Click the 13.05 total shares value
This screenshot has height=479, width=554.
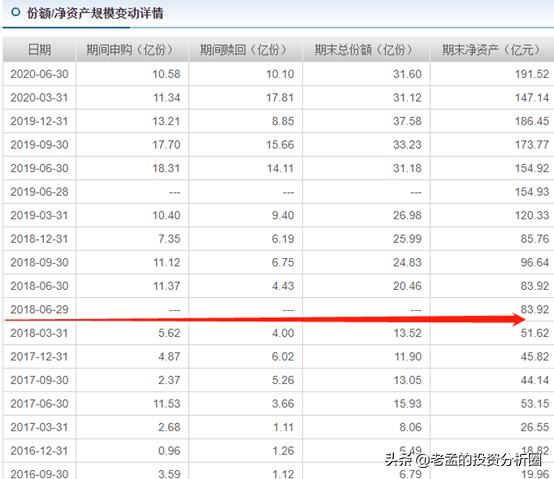coord(407,380)
